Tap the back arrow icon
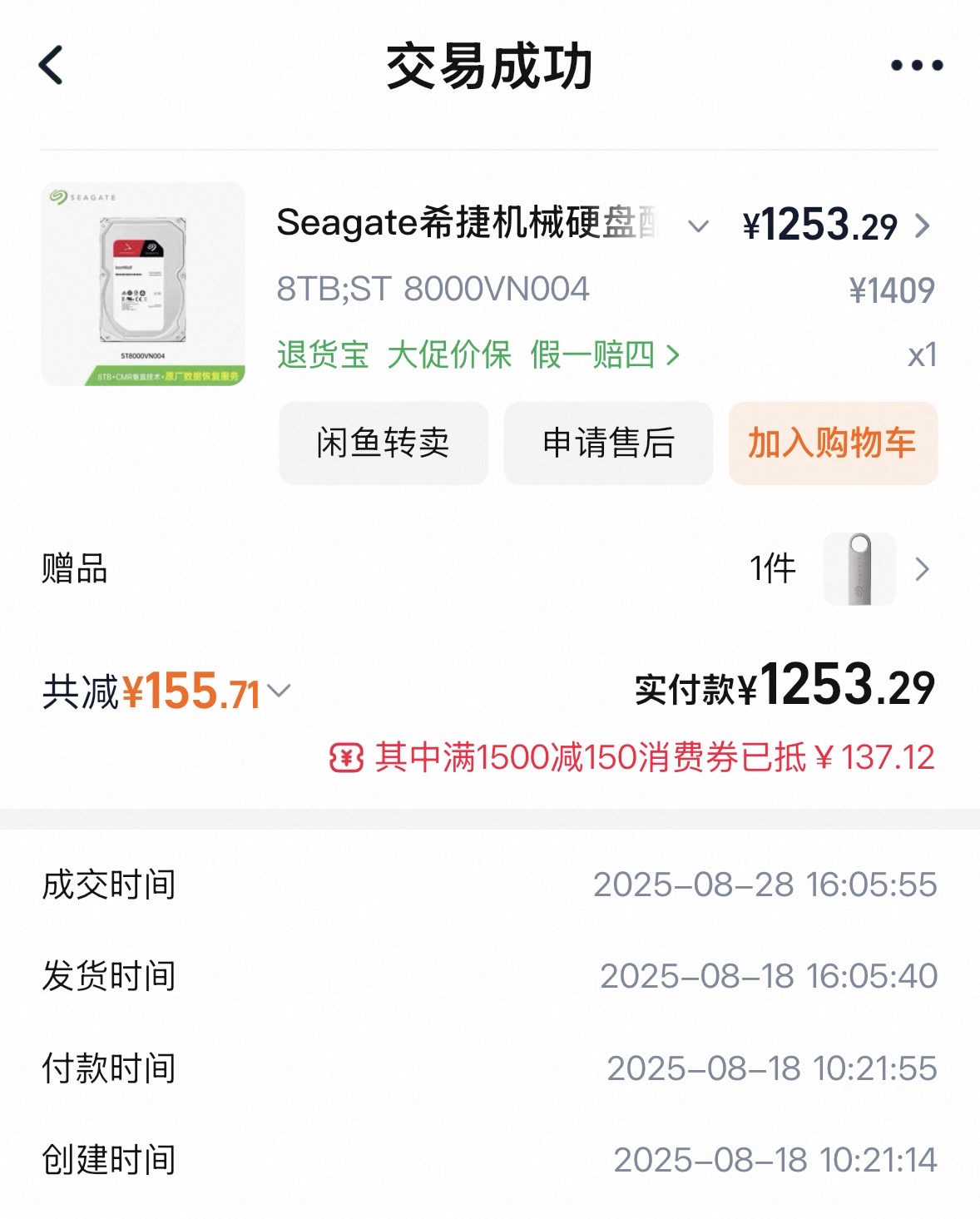The height and width of the screenshot is (1219, 980). coord(52,65)
